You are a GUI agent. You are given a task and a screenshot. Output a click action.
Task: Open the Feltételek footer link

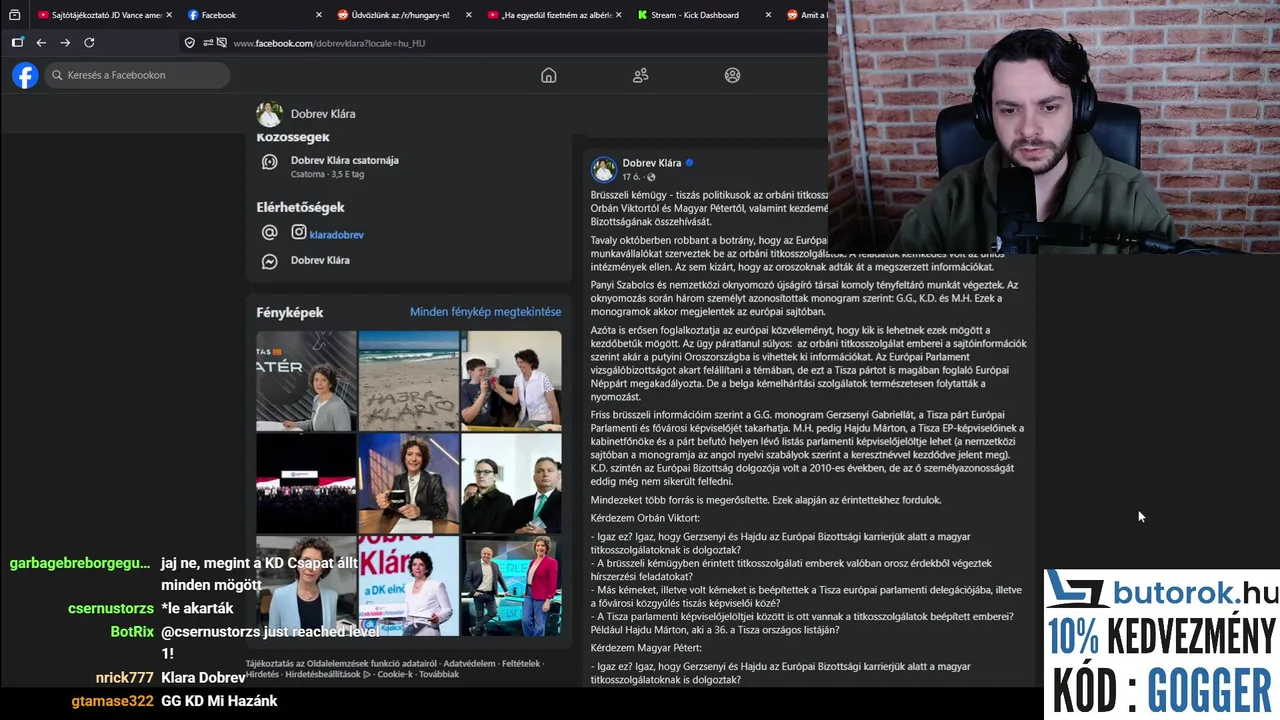pyautogui.click(x=521, y=664)
